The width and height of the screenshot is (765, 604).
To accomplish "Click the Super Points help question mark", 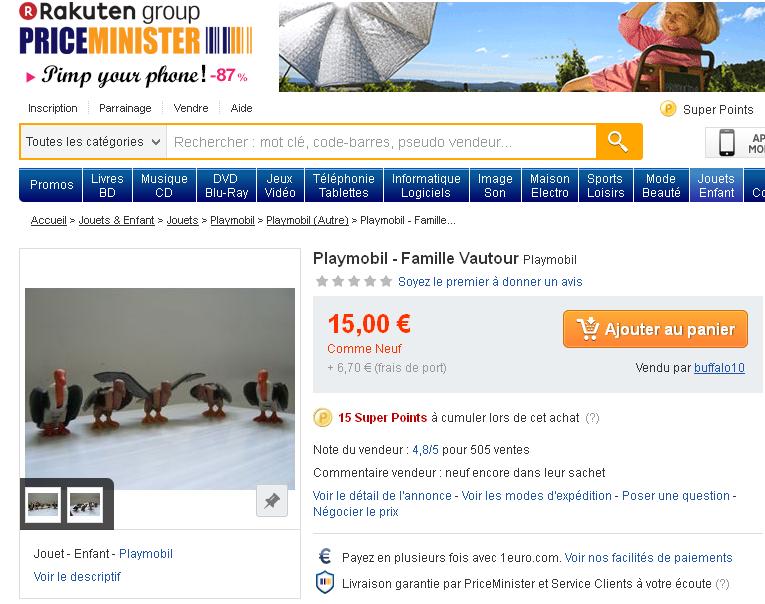I will point(592,418).
